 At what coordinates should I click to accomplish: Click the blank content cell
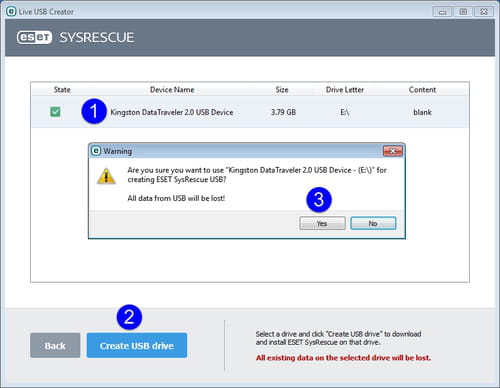(422, 112)
